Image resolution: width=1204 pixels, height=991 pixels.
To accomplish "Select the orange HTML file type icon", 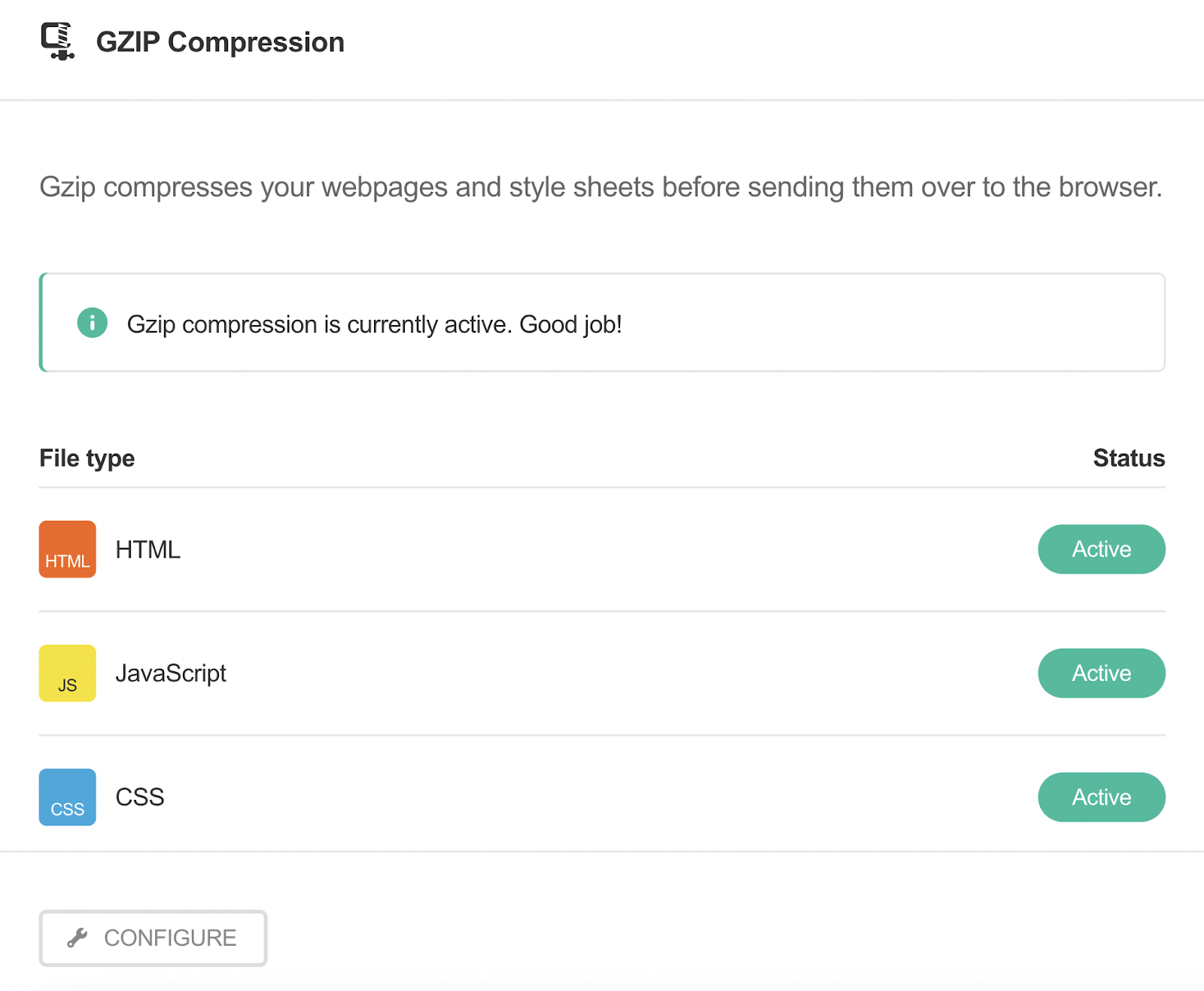I will [x=67, y=549].
